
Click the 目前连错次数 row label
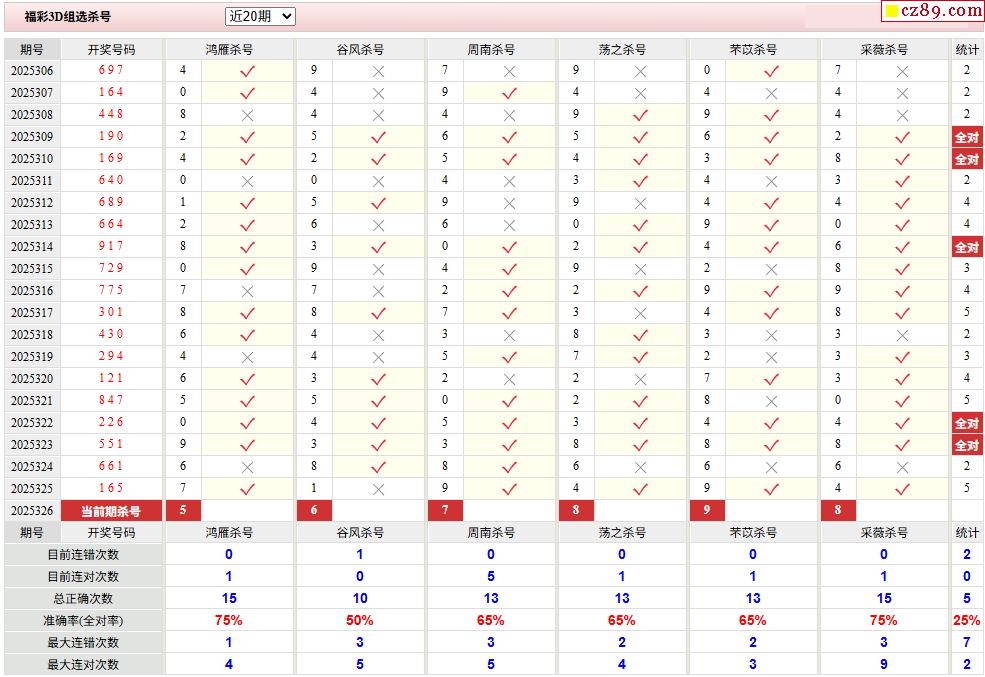pos(84,555)
